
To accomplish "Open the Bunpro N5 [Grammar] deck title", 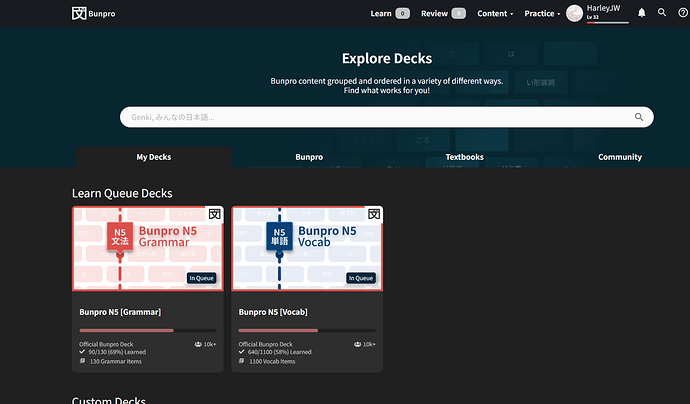I will click(x=120, y=312).
